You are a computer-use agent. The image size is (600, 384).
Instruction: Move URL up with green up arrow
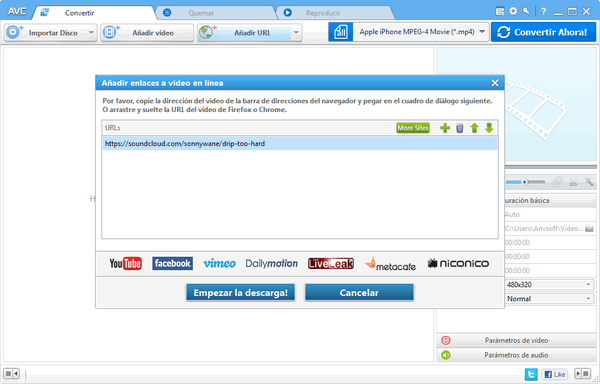(x=474, y=128)
